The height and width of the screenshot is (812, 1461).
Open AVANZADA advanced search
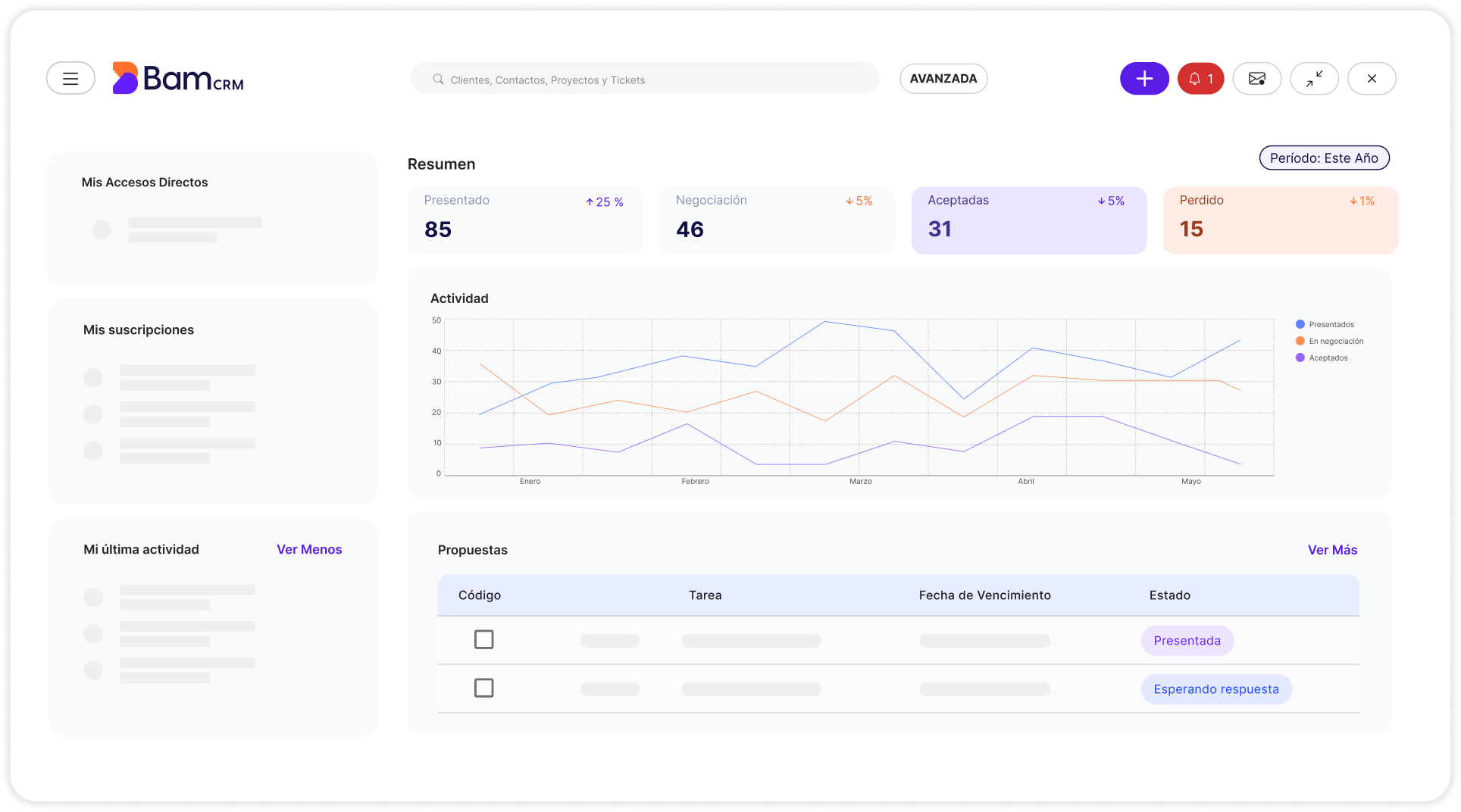[943, 79]
